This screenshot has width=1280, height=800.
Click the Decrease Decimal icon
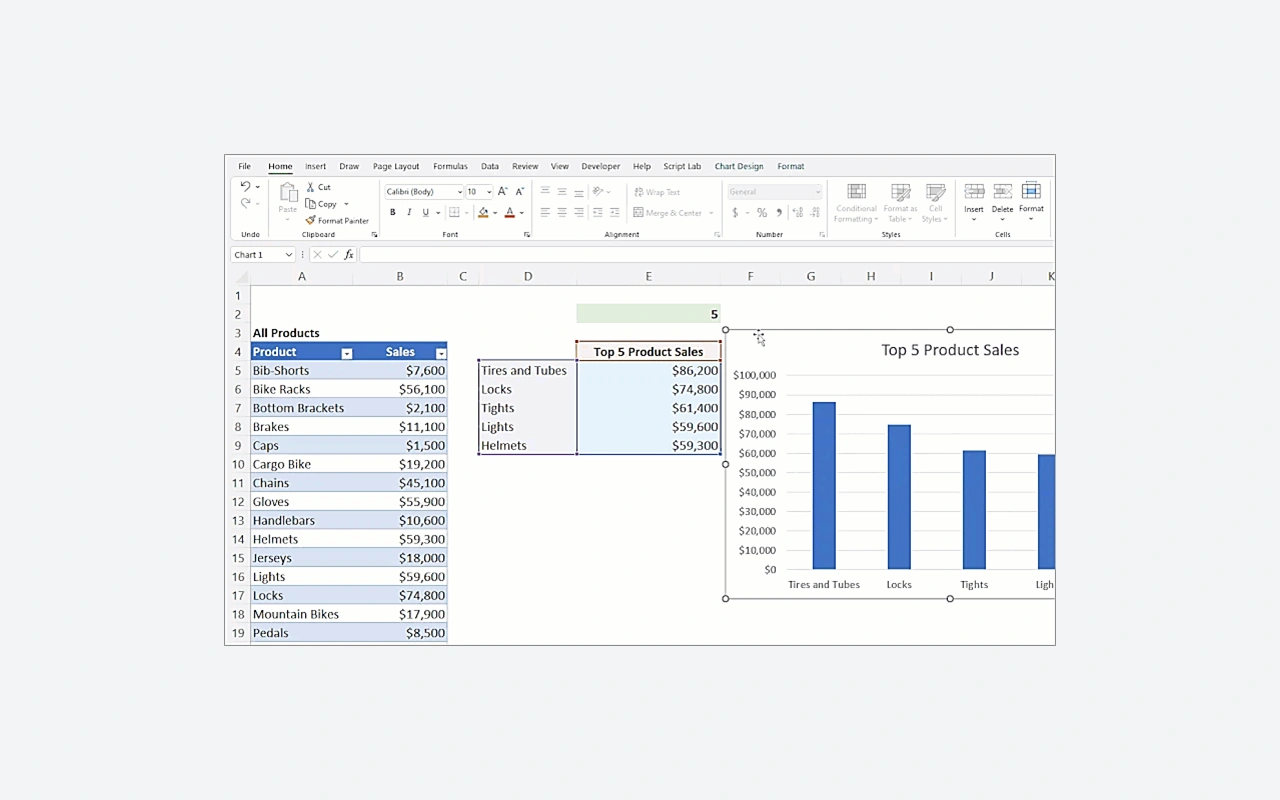click(814, 212)
